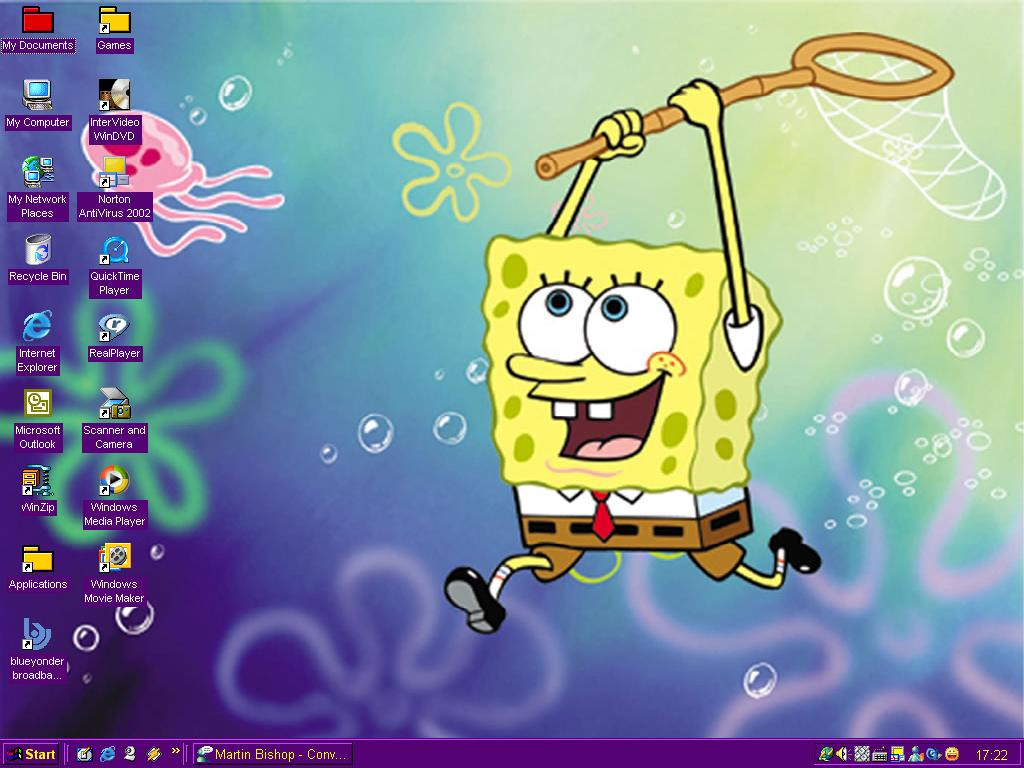
Task: Click the keyboard tray icon
Action: point(880,754)
